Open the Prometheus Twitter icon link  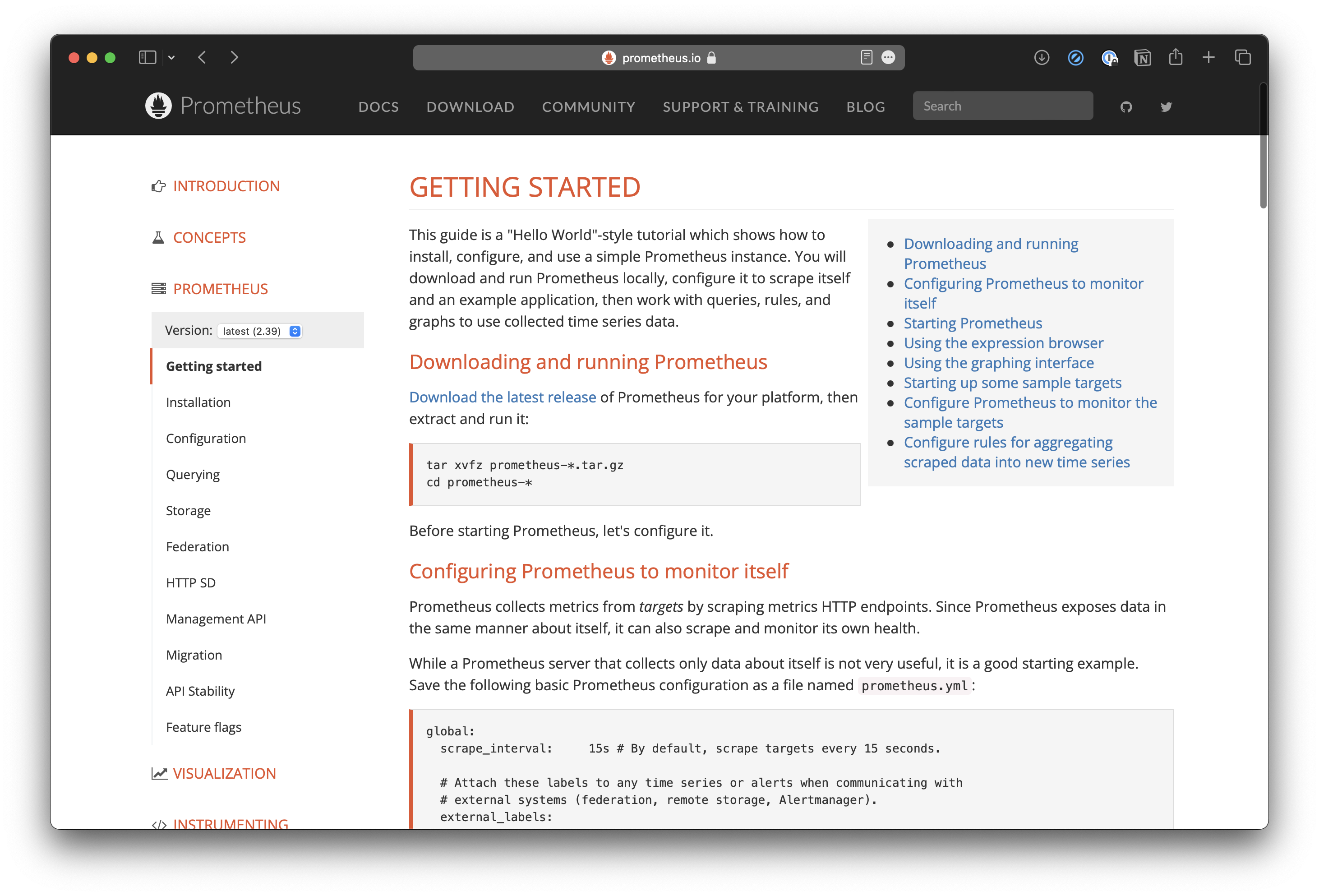(x=1166, y=107)
